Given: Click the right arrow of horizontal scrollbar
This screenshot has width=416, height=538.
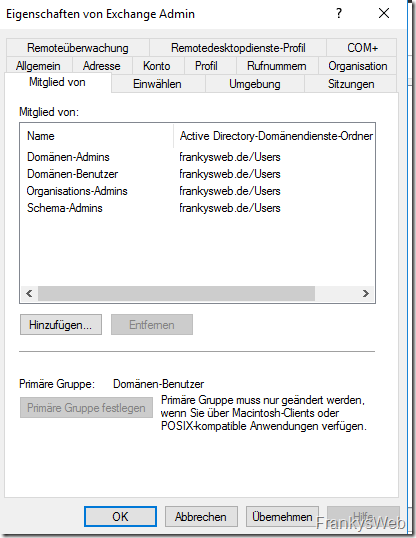Looking at the screenshot, I should (366, 293).
